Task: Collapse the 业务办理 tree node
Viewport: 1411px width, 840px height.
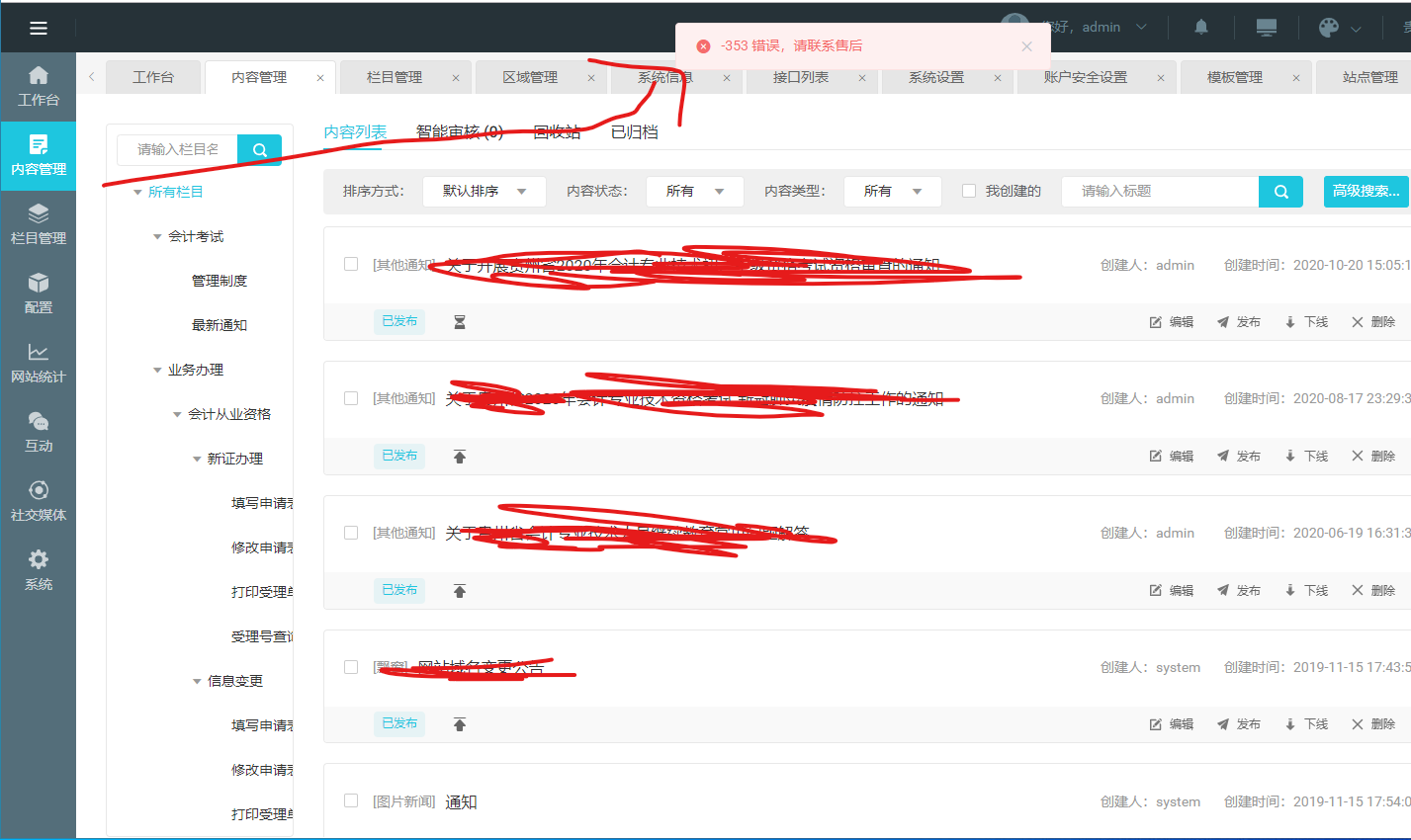Action: (157, 371)
